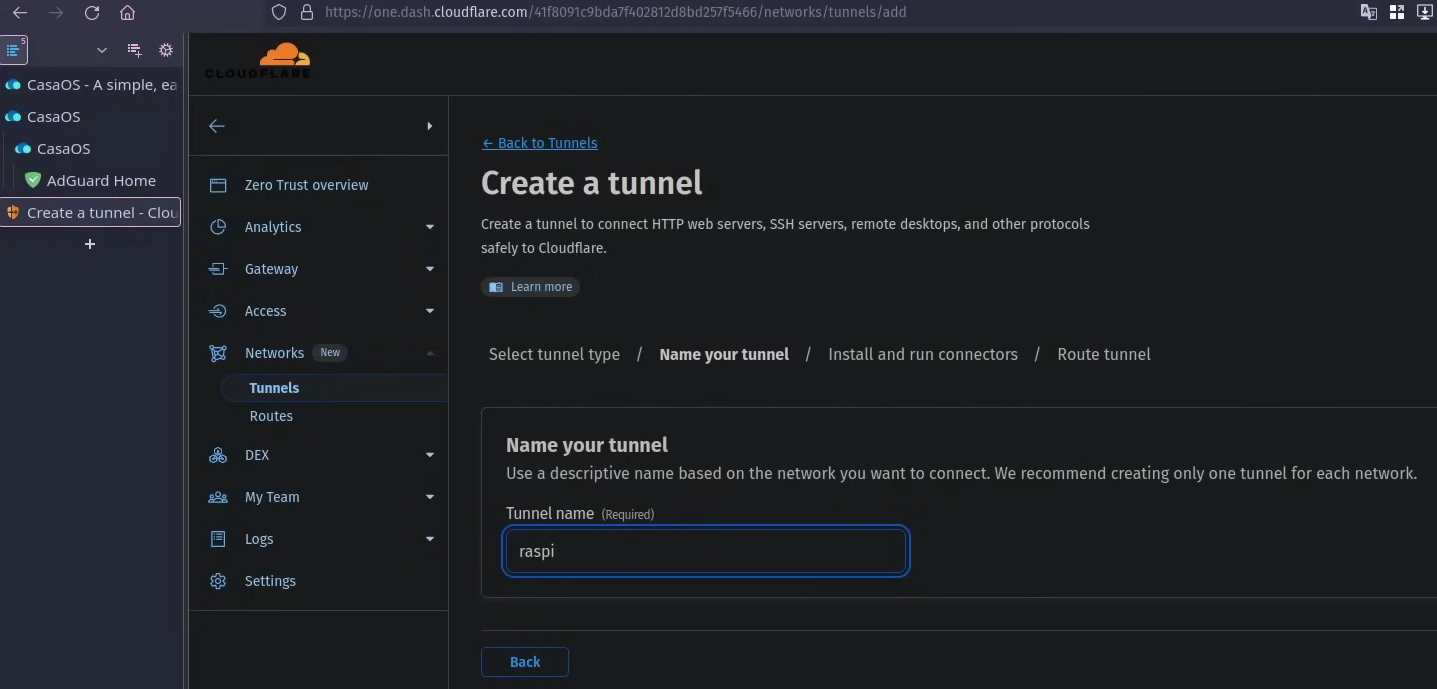Expand the Analytics section arrow
The width and height of the screenshot is (1437, 689).
click(x=430, y=227)
